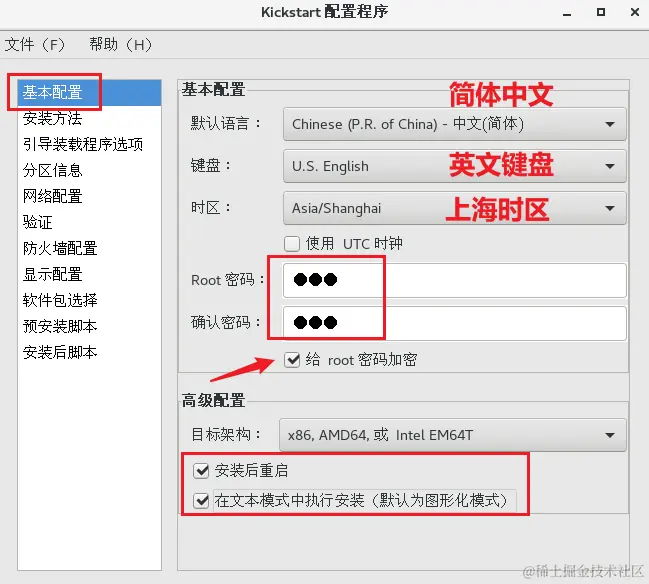
Task: Select 验证 in the sidebar
Action: click(89, 223)
